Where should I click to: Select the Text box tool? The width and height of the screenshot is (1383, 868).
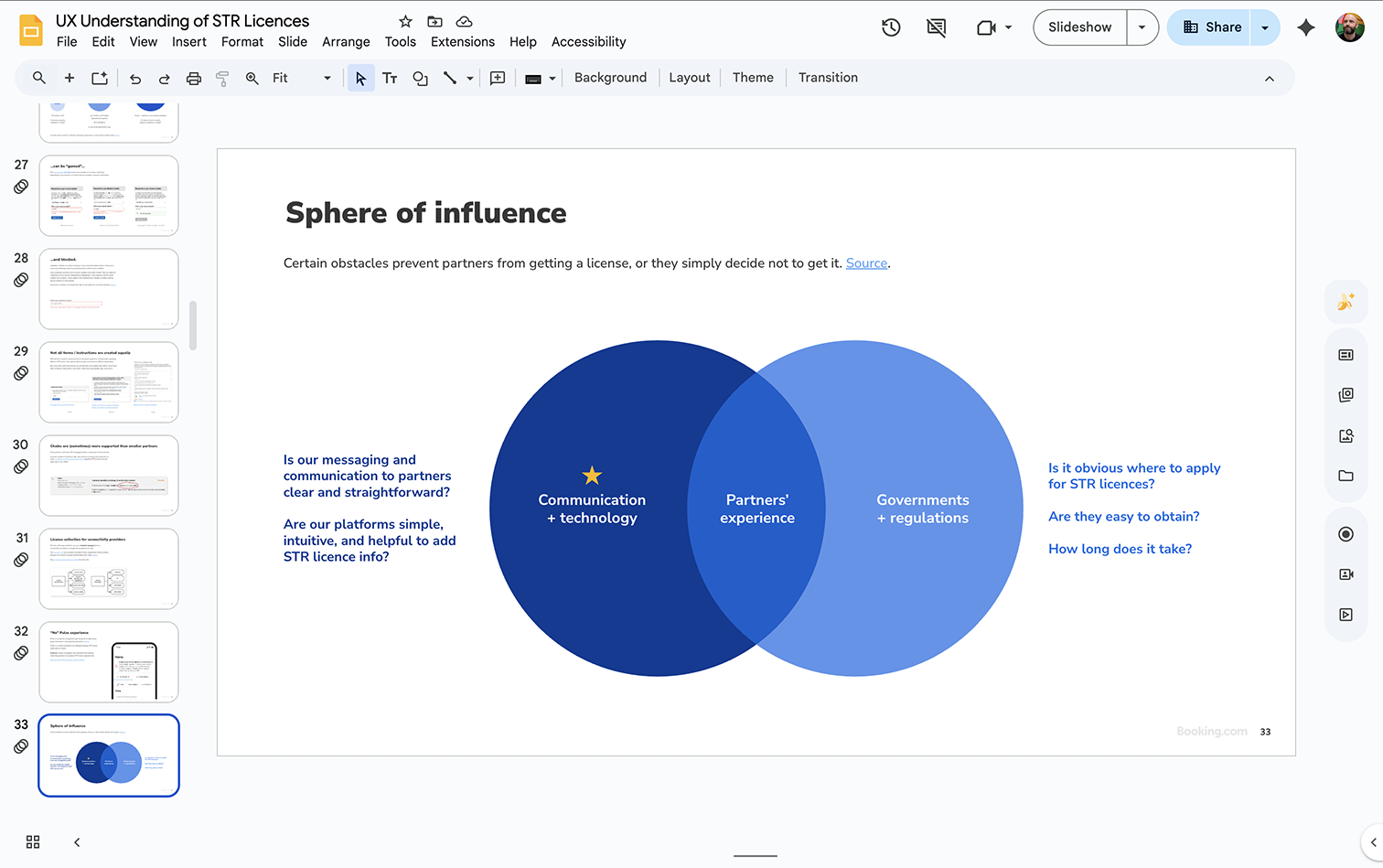point(390,78)
